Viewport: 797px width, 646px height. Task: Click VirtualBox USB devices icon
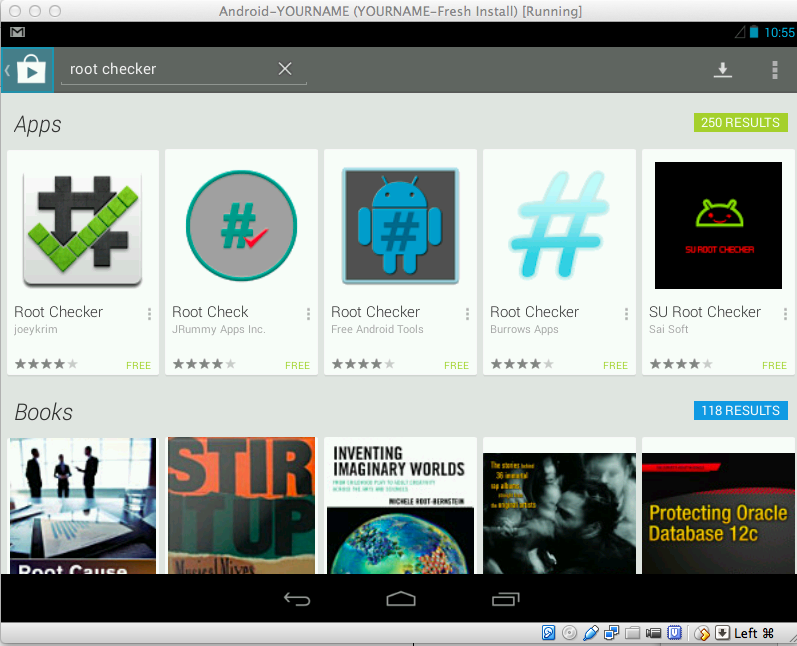click(x=591, y=633)
